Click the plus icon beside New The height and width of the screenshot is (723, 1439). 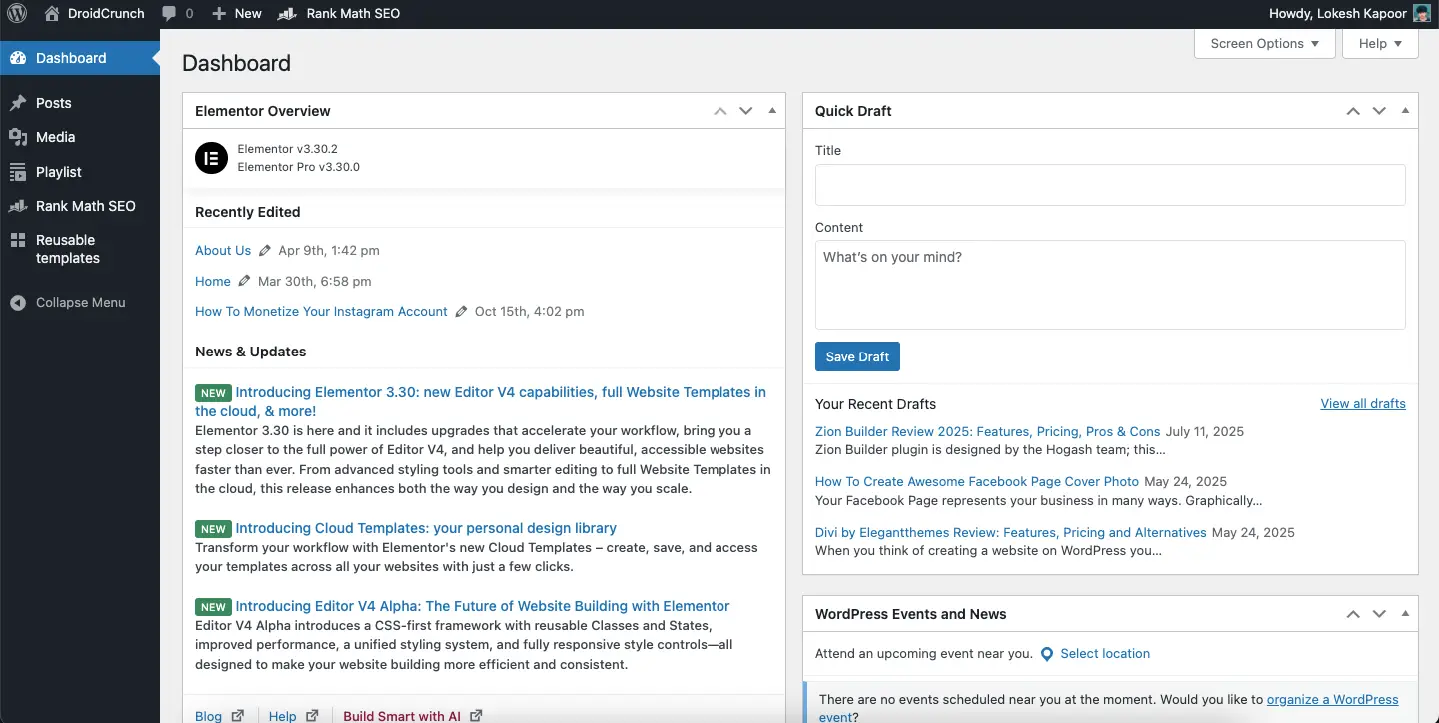(x=219, y=14)
